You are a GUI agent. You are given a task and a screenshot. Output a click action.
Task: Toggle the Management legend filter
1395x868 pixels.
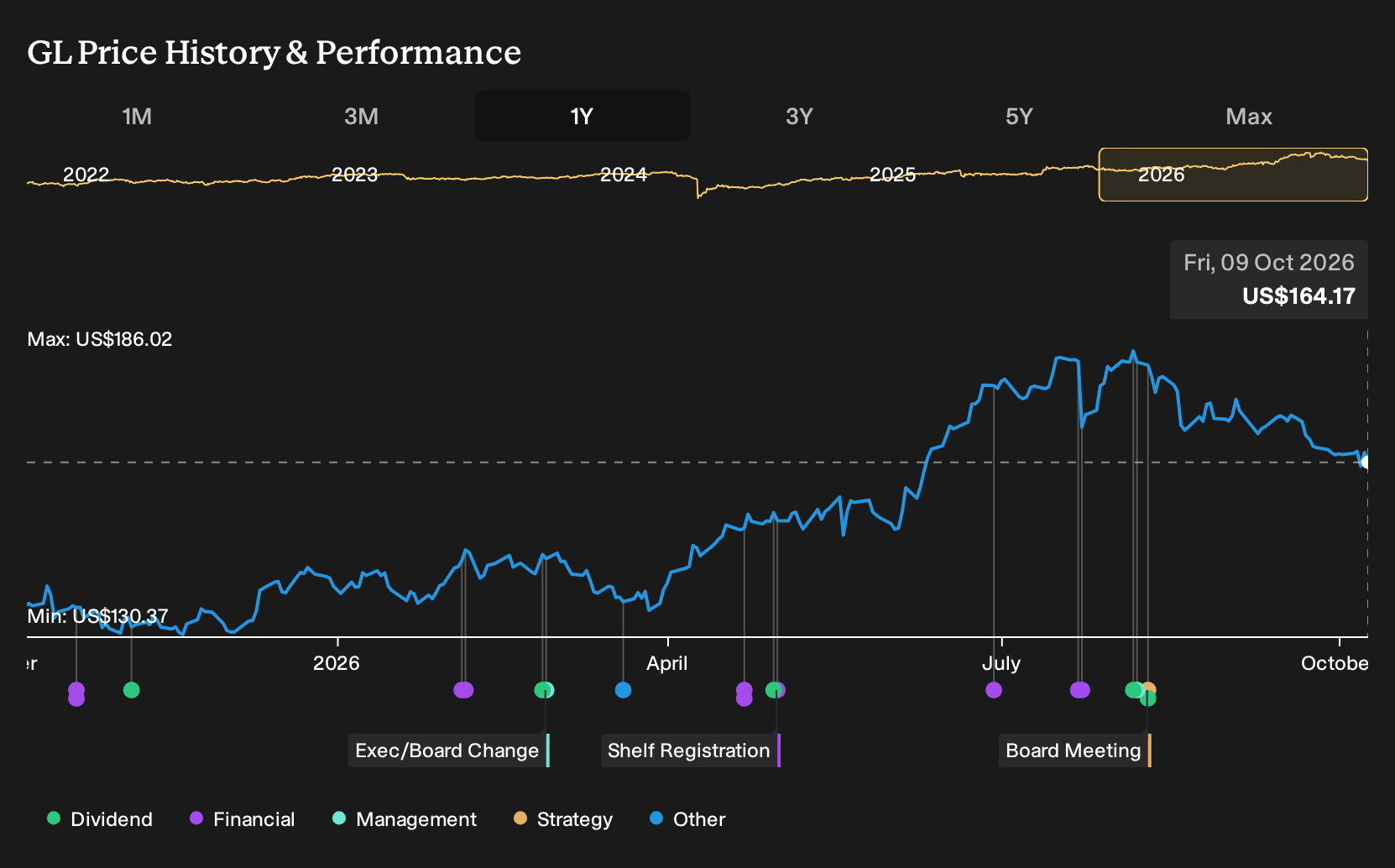coord(405,819)
